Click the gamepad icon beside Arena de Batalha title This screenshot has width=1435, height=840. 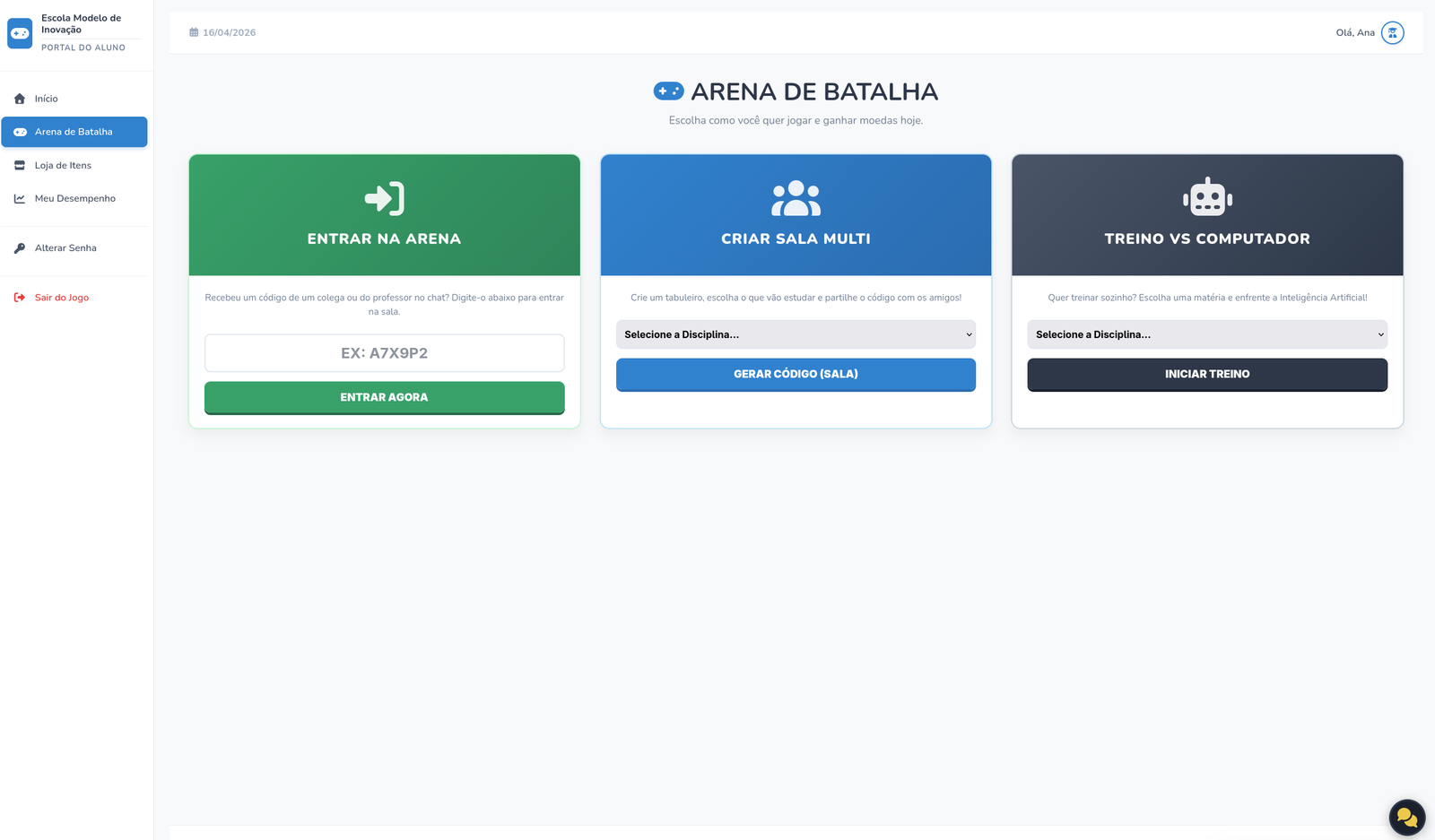click(668, 91)
